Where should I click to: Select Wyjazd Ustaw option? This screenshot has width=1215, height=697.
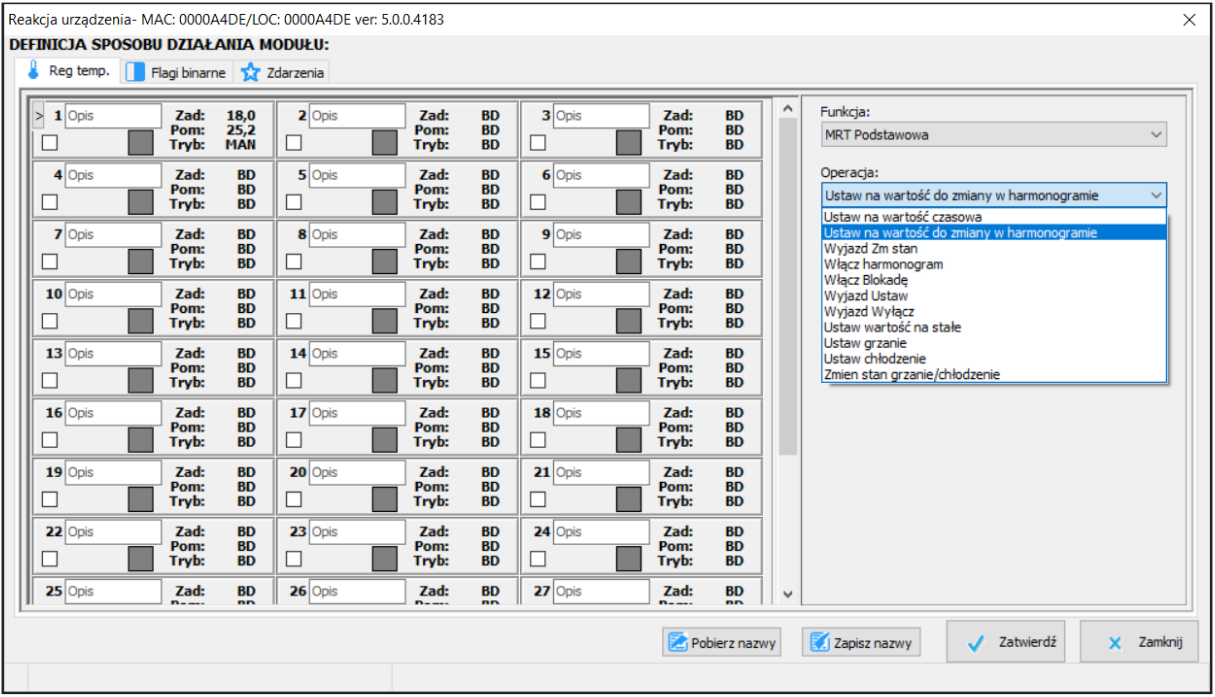pyautogui.click(x=994, y=296)
